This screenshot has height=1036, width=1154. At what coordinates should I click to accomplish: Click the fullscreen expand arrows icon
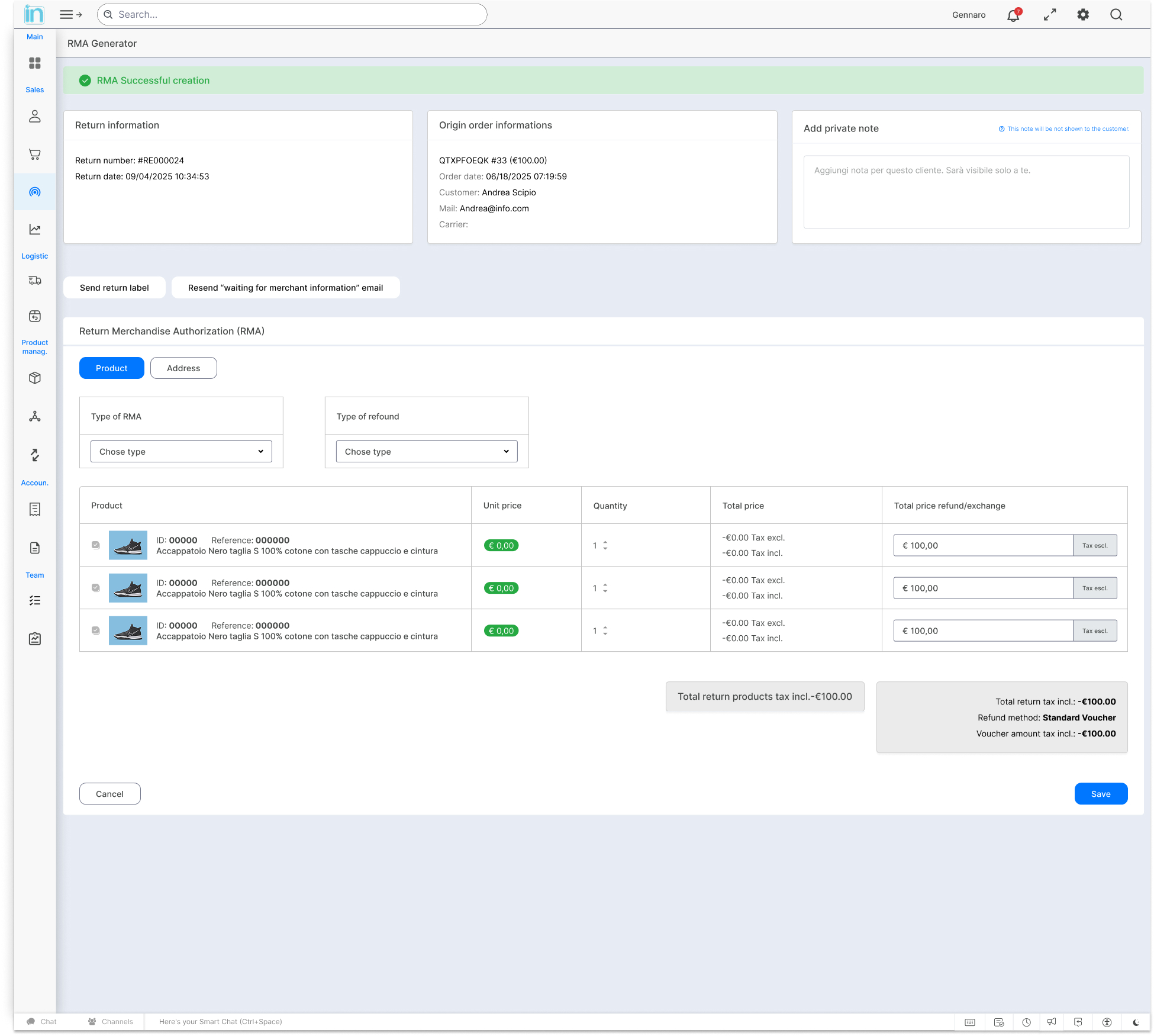1050,15
